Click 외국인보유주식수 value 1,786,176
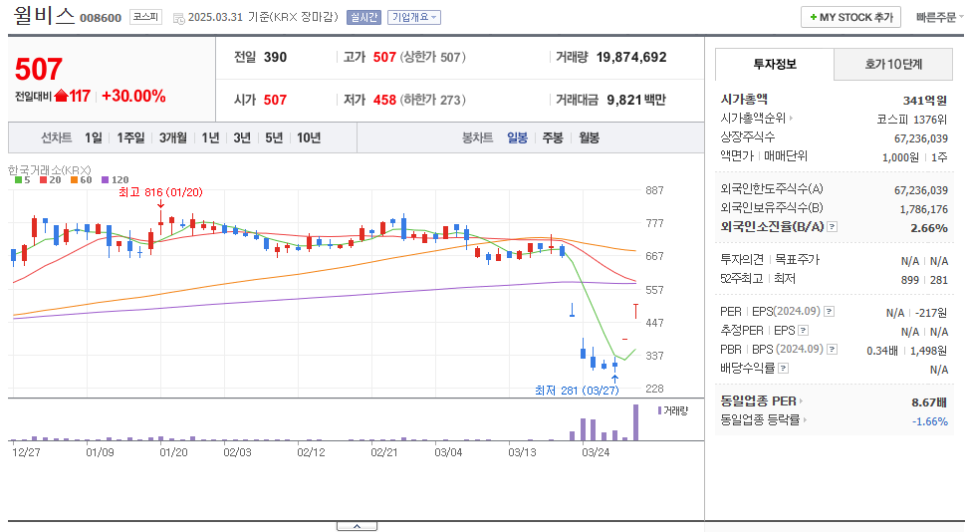 coord(923,209)
